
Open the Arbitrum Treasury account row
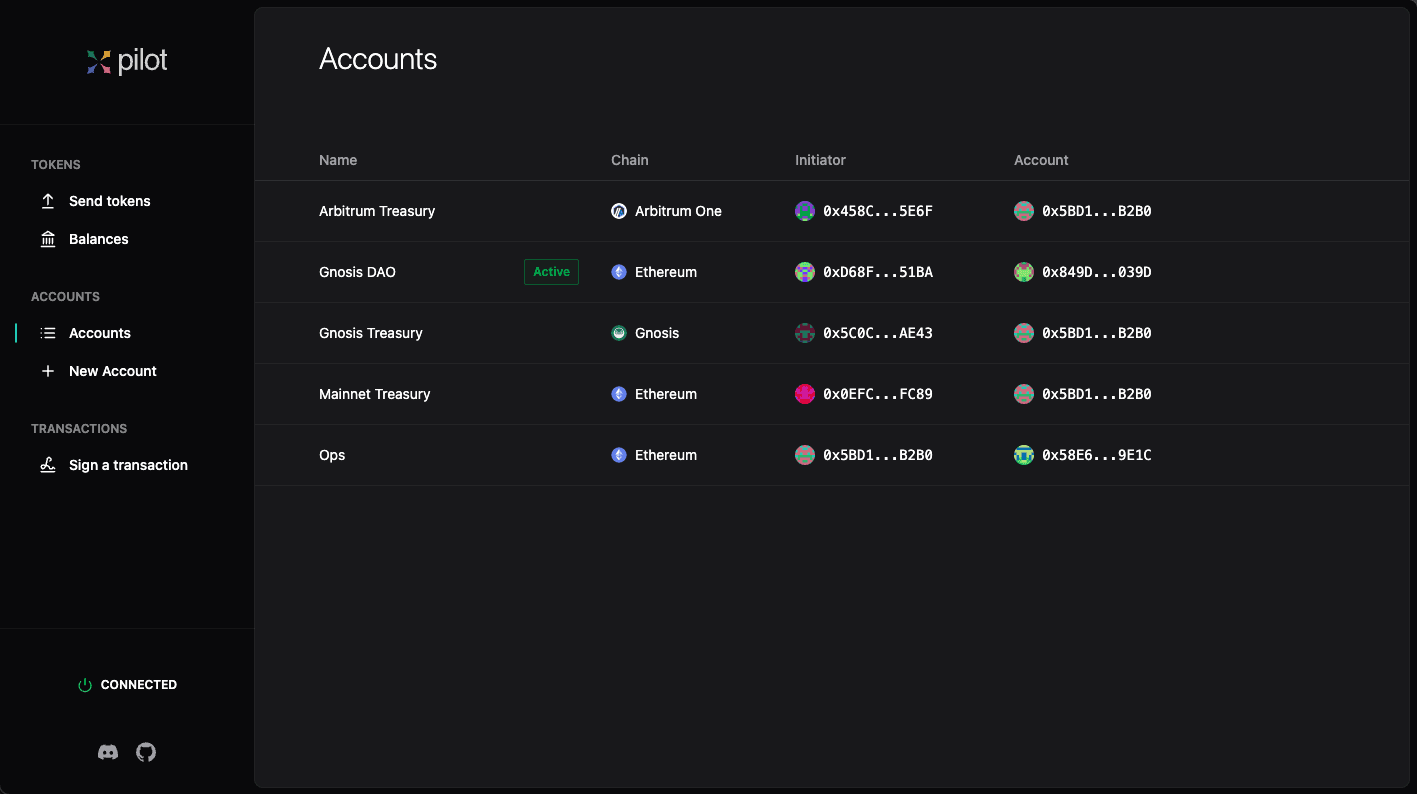[377, 211]
